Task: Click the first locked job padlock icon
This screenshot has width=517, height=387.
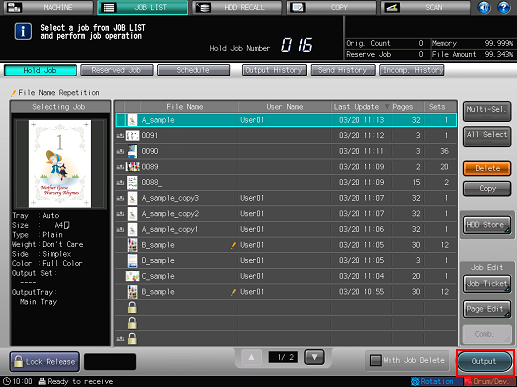Action: (132, 308)
